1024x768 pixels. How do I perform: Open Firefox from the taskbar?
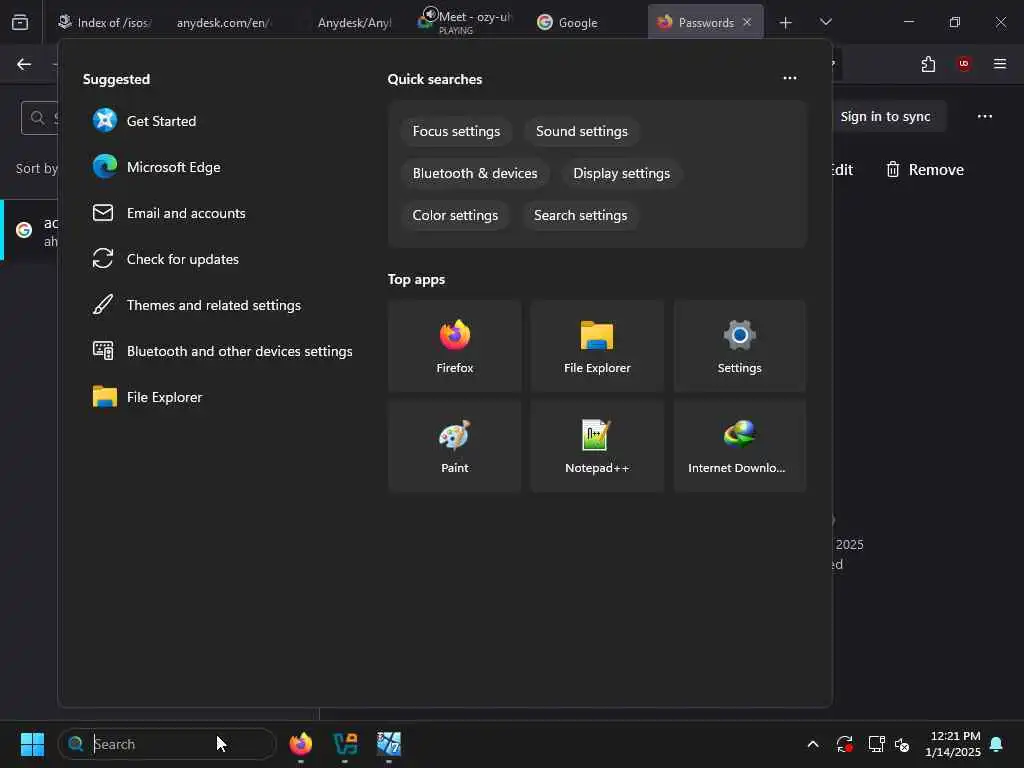(300, 744)
